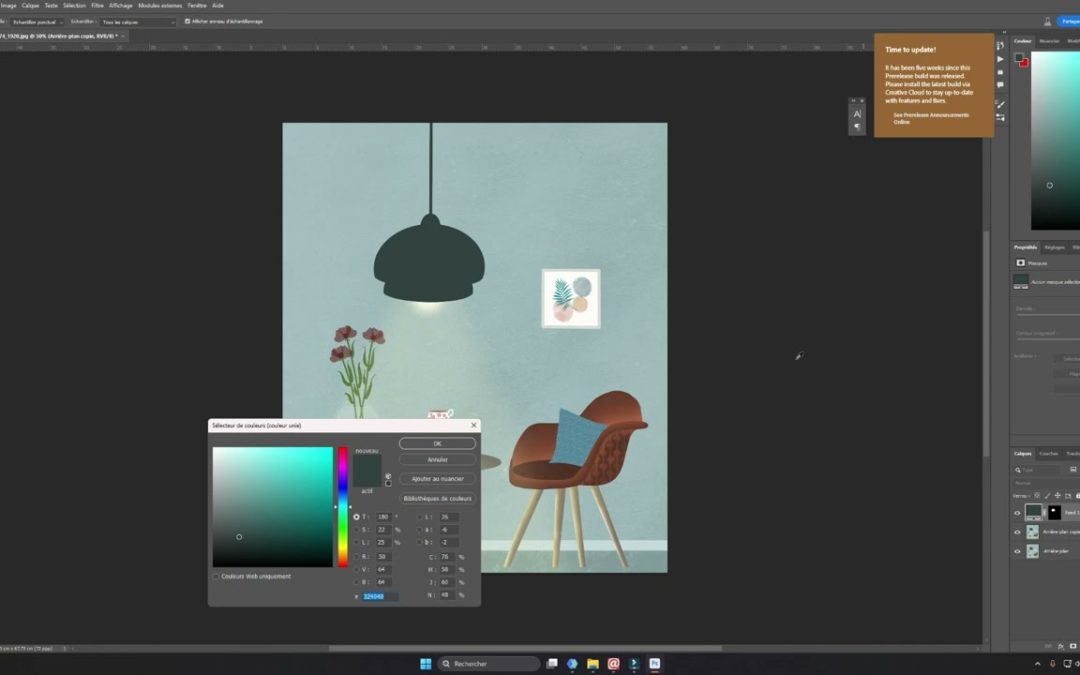Click the C cyan percentage field
The width and height of the screenshot is (1080, 675).
coord(447,557)
